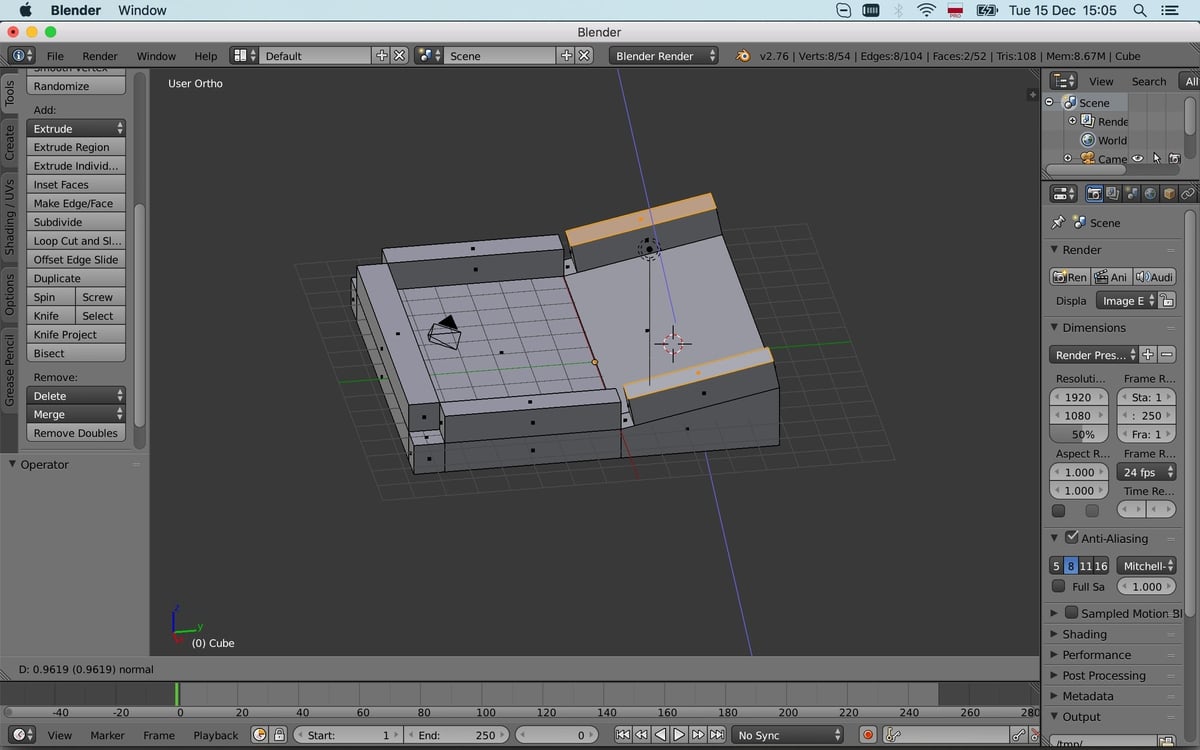This screenshot has height=750, width=1200.
Task: Click the Outliner editor type selector icon
Action: (x=1060, y=81)
